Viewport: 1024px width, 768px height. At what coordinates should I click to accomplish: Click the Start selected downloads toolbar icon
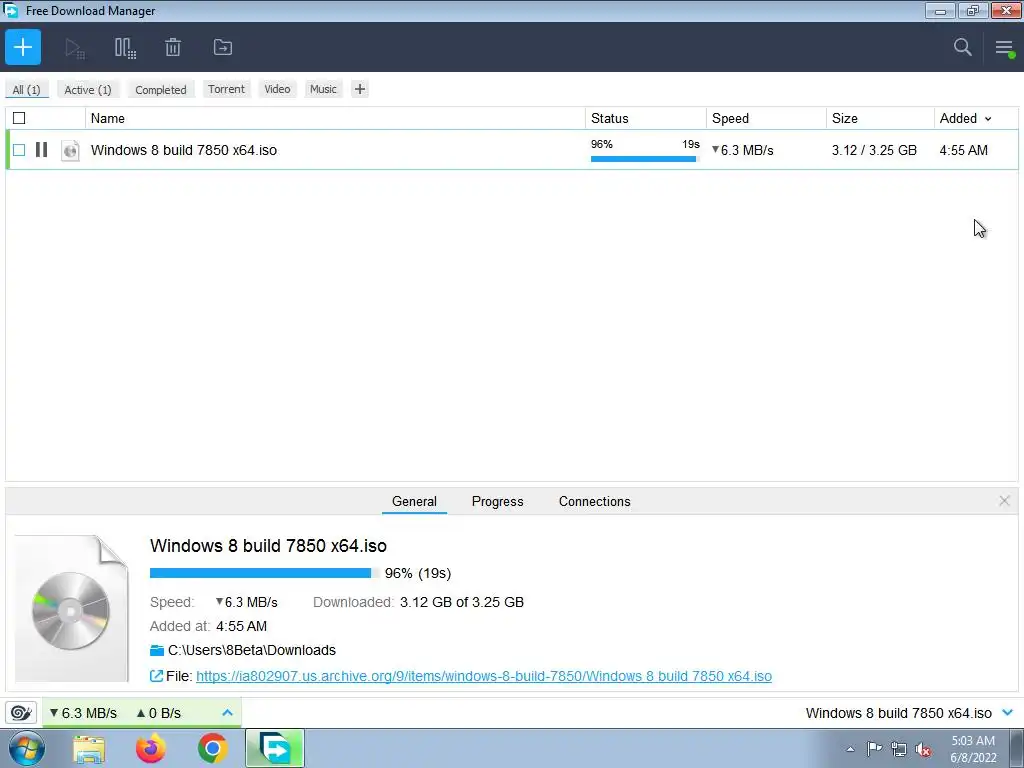coord(74,48)
